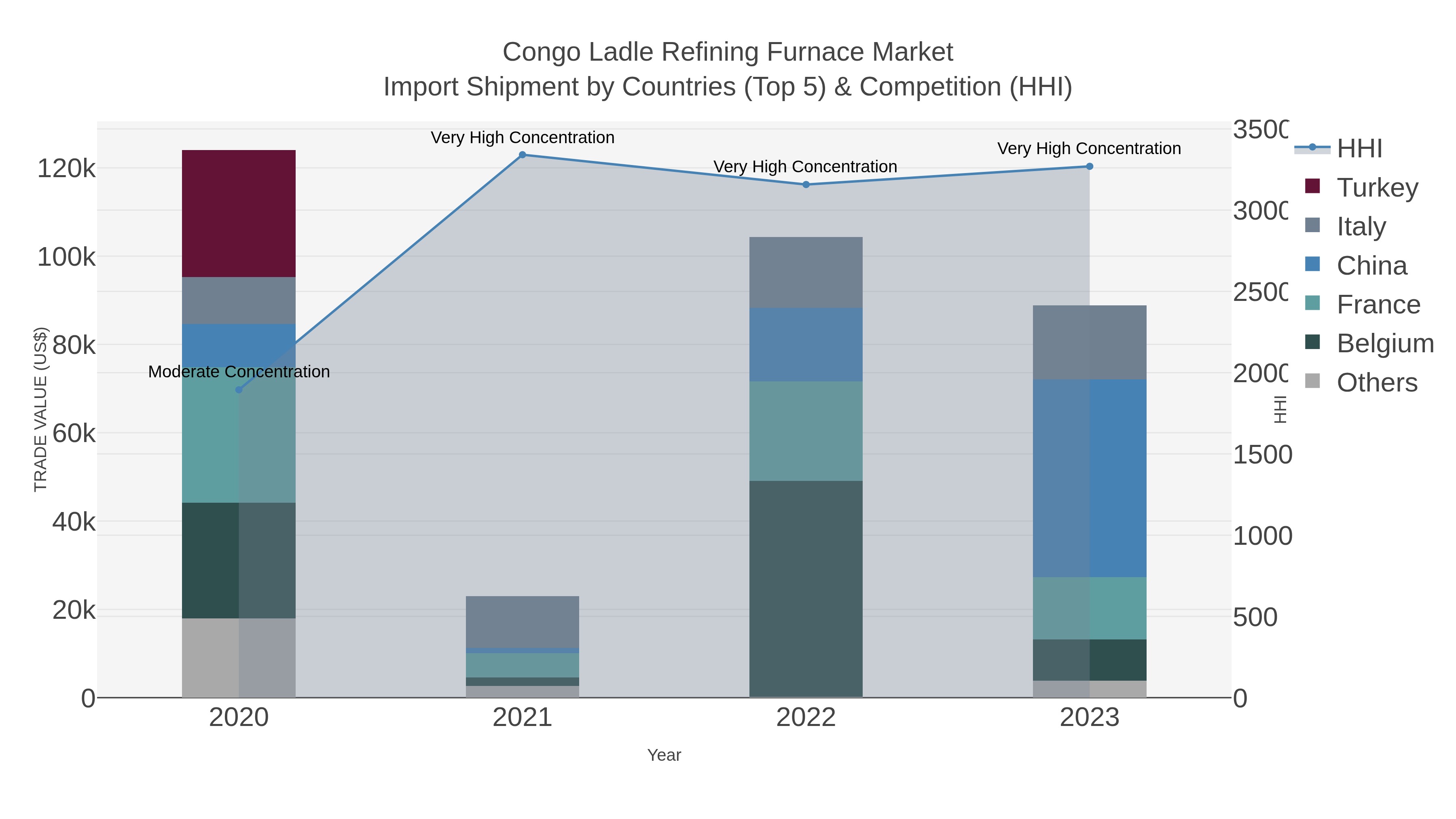
Task: Toggle the China legend entry
Action: (1356, 265)
